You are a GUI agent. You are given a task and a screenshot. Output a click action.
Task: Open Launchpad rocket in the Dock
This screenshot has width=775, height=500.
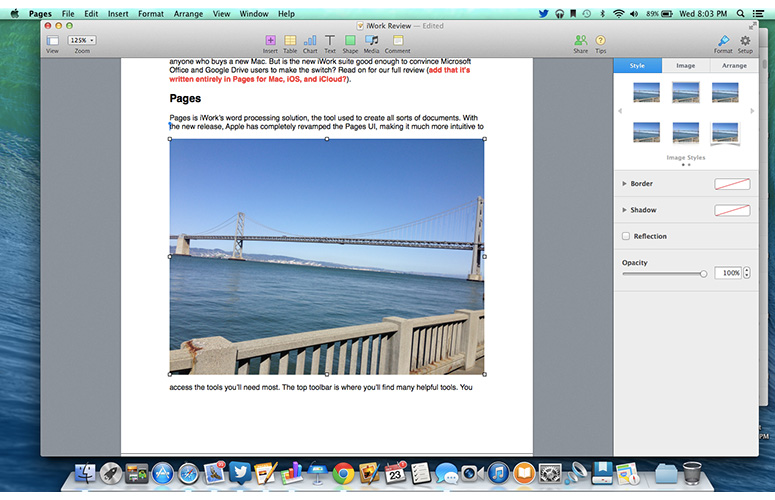pos(111,474)
